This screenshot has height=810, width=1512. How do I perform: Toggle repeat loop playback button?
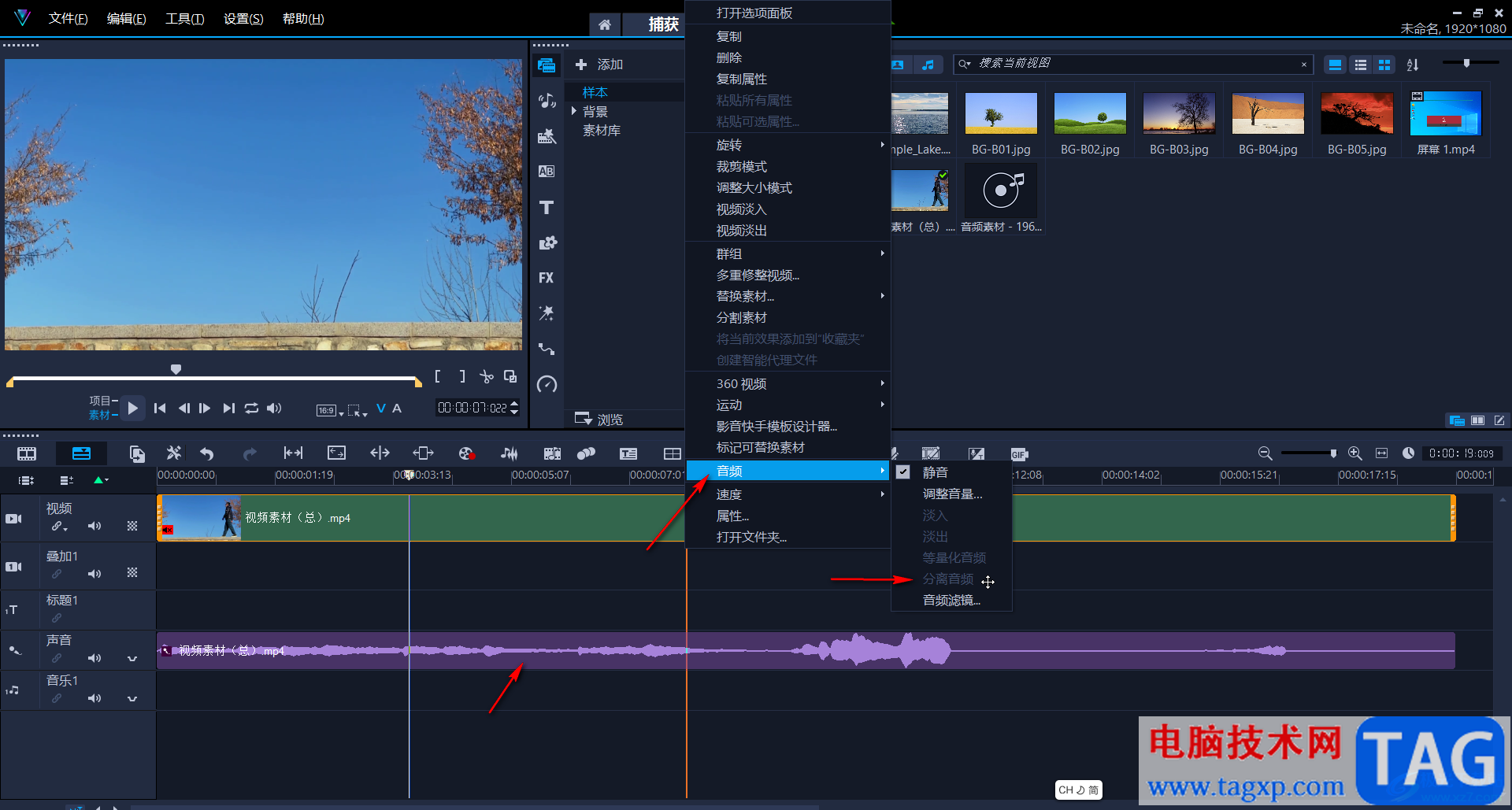(251, 408)
